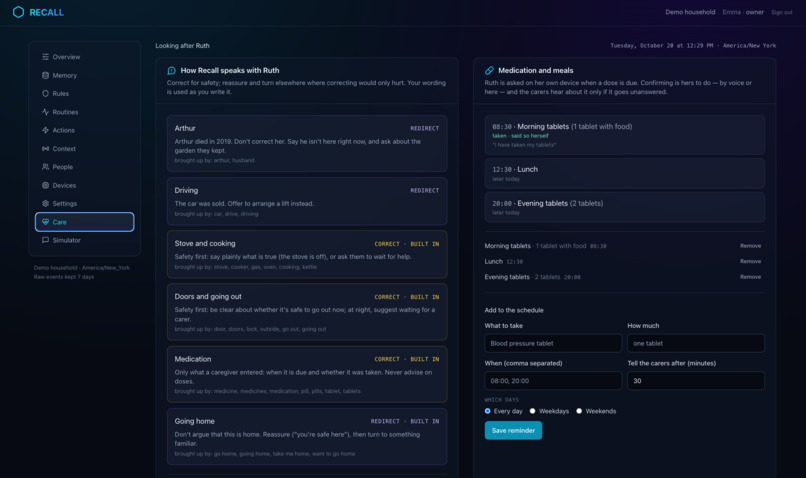Click the Tuesday, October 20 date text
Screen dimensions: 806x478
(x=693, y=46)
